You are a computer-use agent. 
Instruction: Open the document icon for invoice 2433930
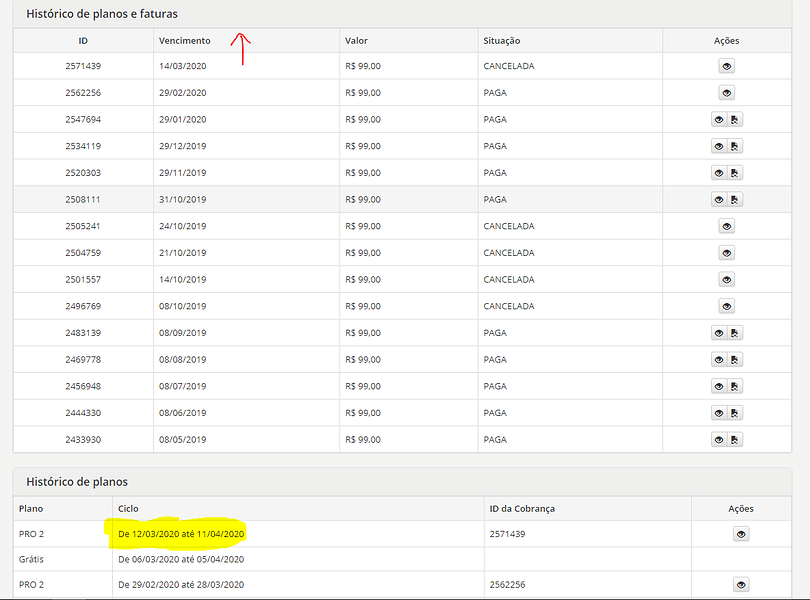[735, 440]
